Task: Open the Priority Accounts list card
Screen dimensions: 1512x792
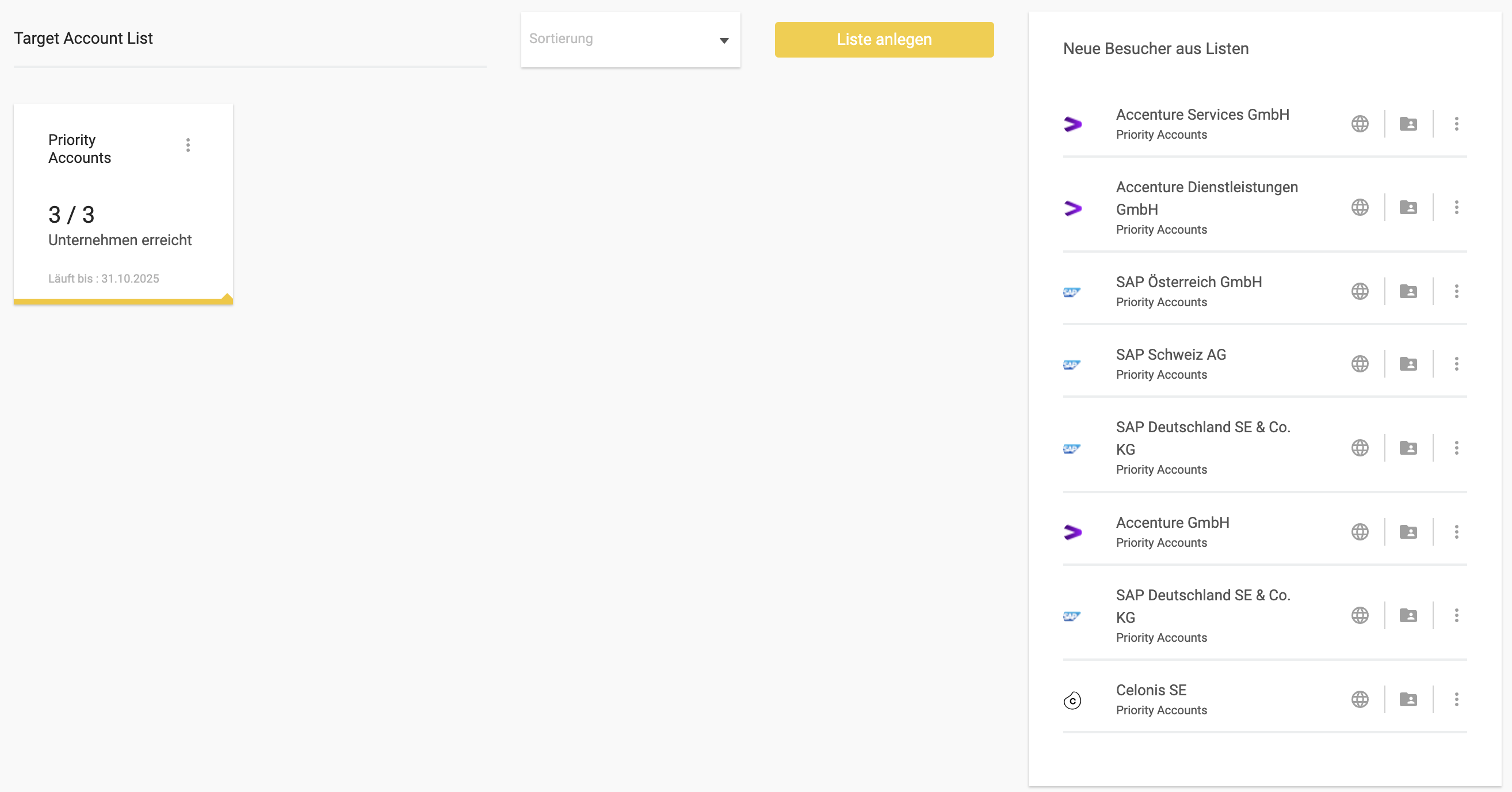Action: pyautogui.click(x=123, y=204)
